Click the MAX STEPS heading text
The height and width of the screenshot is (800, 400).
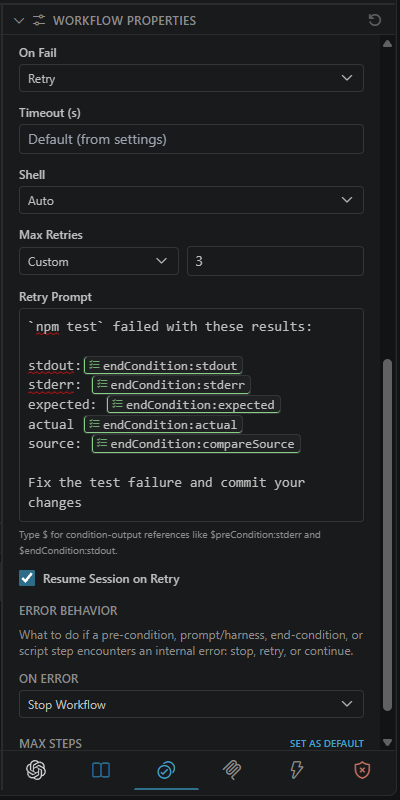50,743
